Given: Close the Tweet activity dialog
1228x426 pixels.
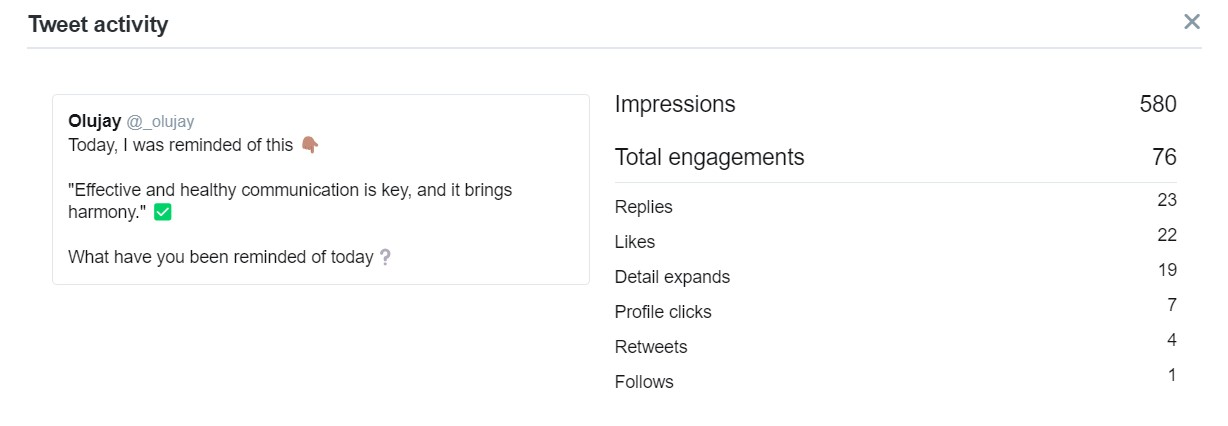Looking at the screenshot, I should coord(1191,22).
